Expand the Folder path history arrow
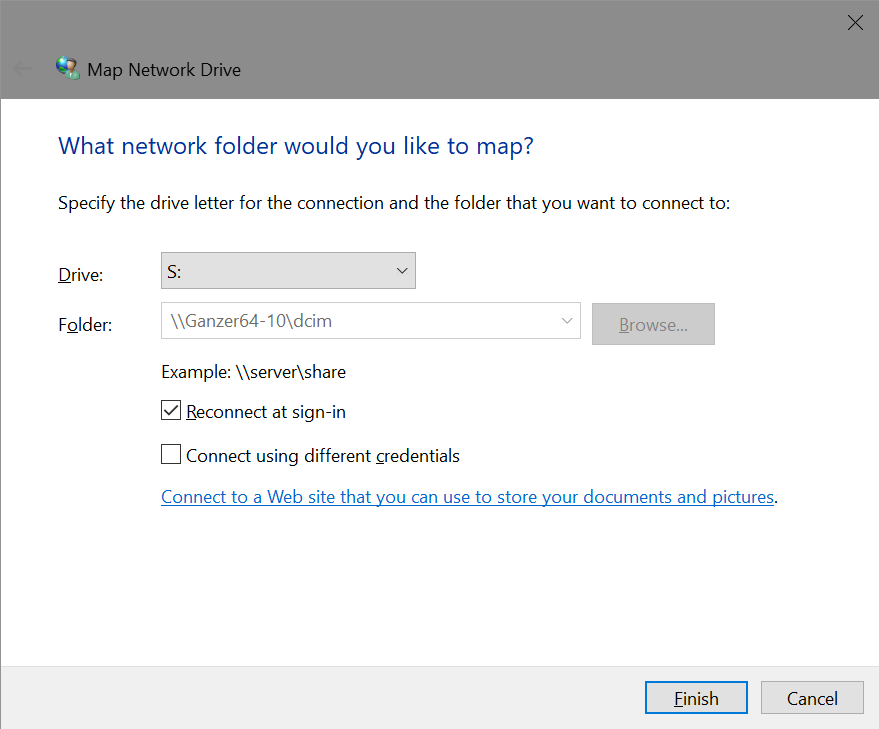Screen dimensions: 879x729 [568, 321]
